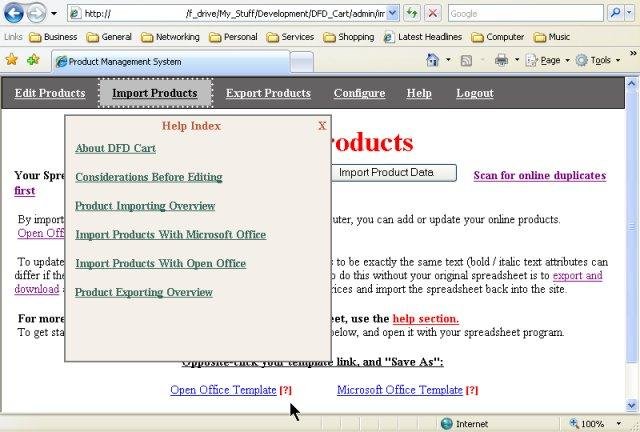Click help marker beside Microsoft Office Template
The width and height of the screenshot is (640, 432).
(472, 390)
